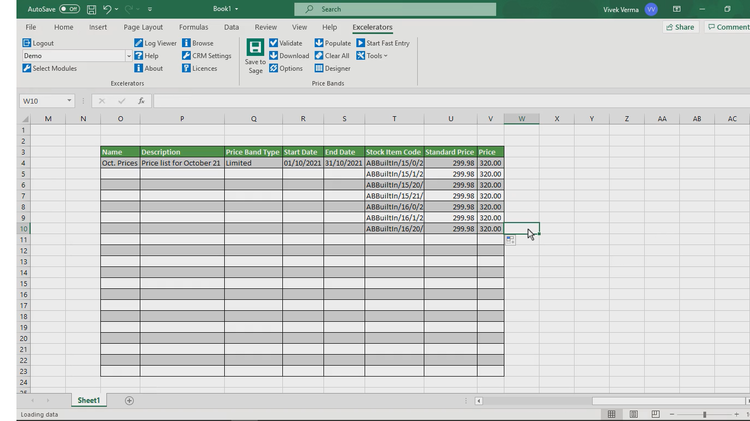Select cell with Oct. Prices
This screenshot has height=421, width=750.
tap(120, 163)
